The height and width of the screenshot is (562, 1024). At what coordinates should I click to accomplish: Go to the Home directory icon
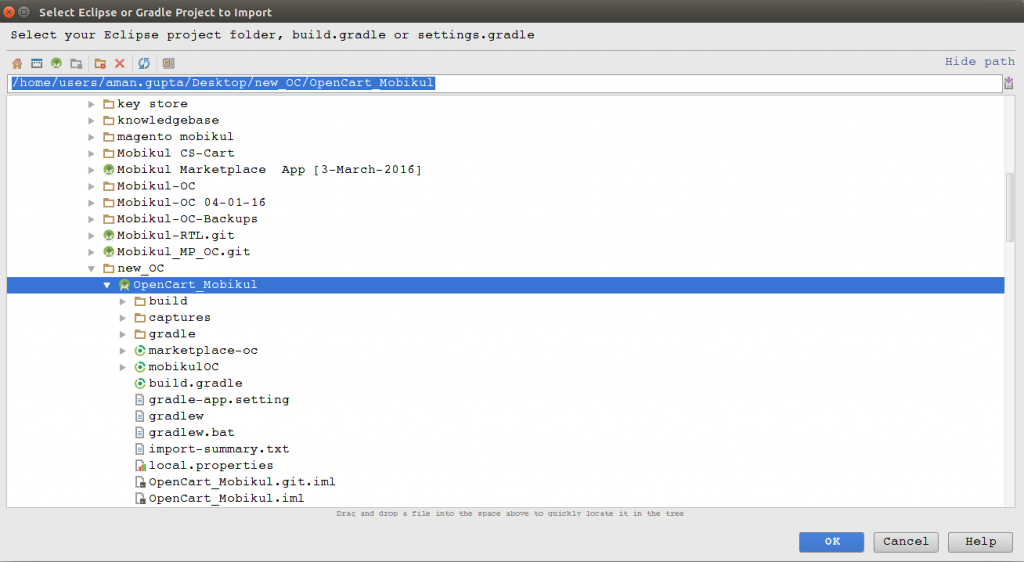[17, 63]
